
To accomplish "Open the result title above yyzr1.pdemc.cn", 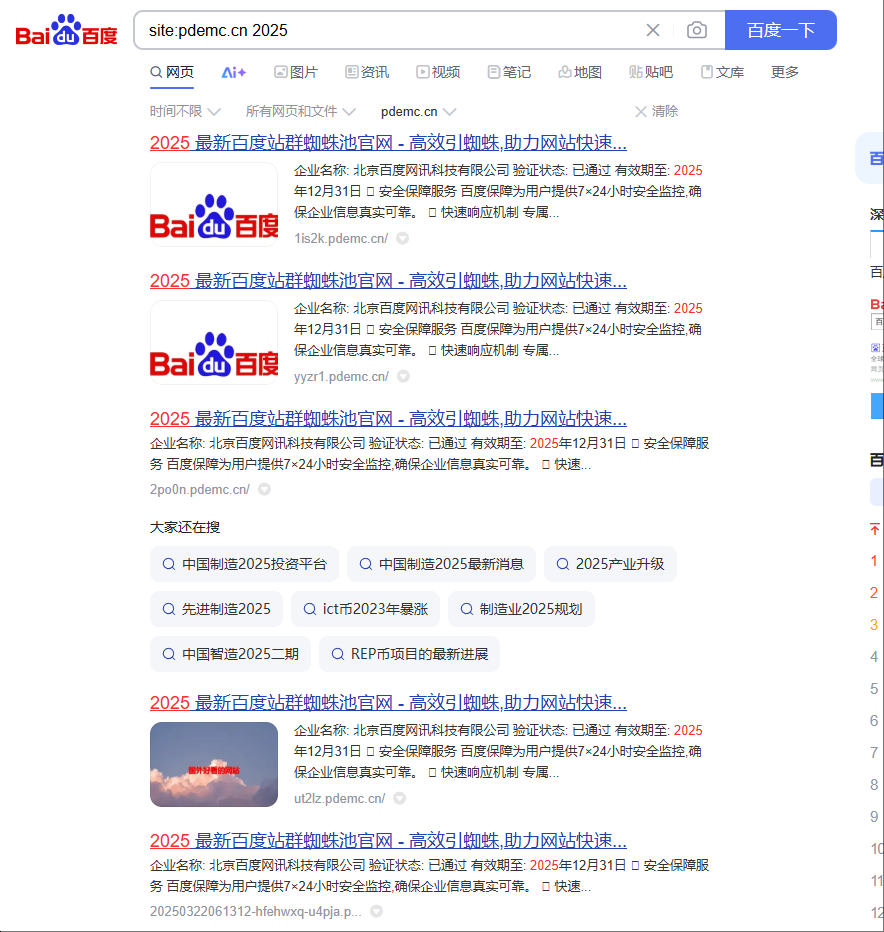I will click(x=388, y=281).
